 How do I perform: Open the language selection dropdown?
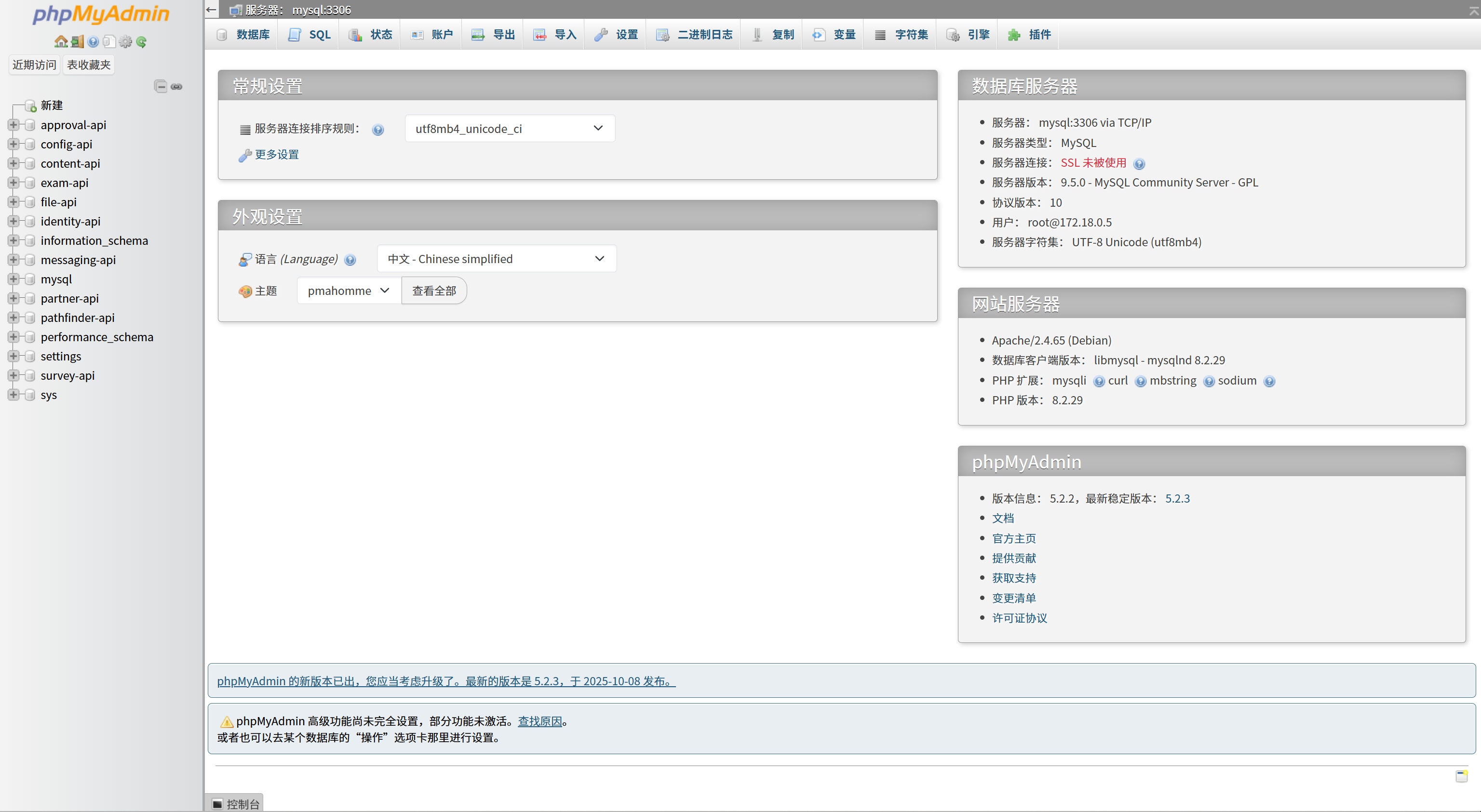(496, 259)
